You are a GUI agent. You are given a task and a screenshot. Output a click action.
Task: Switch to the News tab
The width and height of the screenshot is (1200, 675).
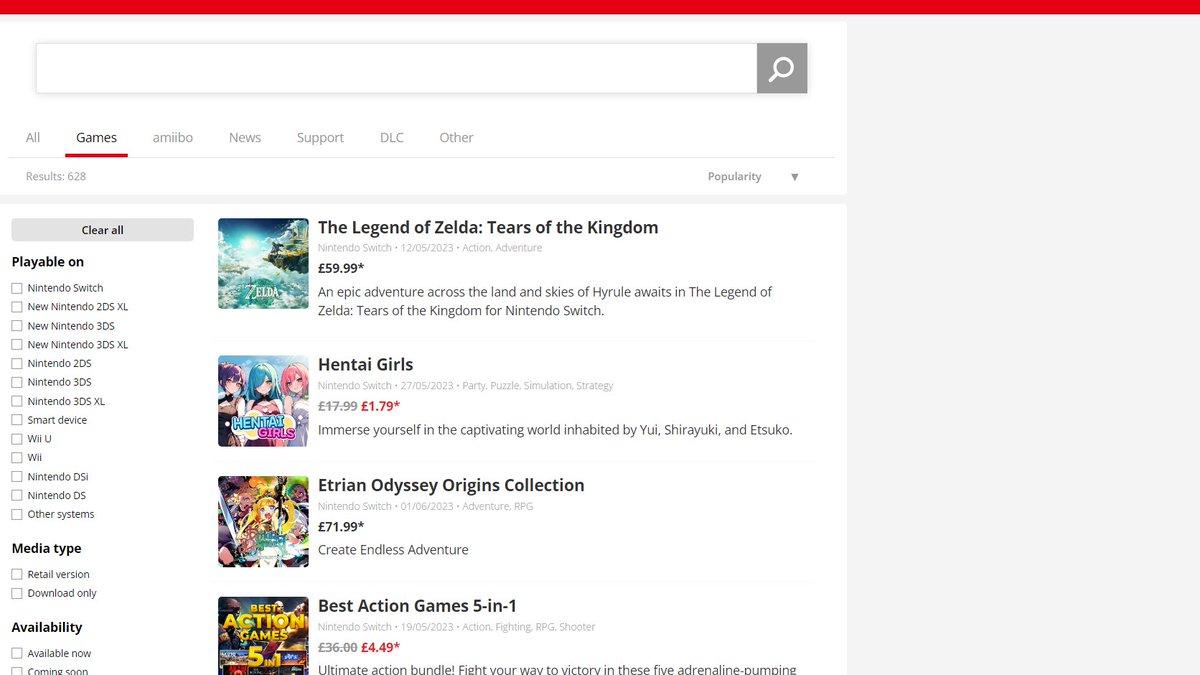[x=245, y=138]
